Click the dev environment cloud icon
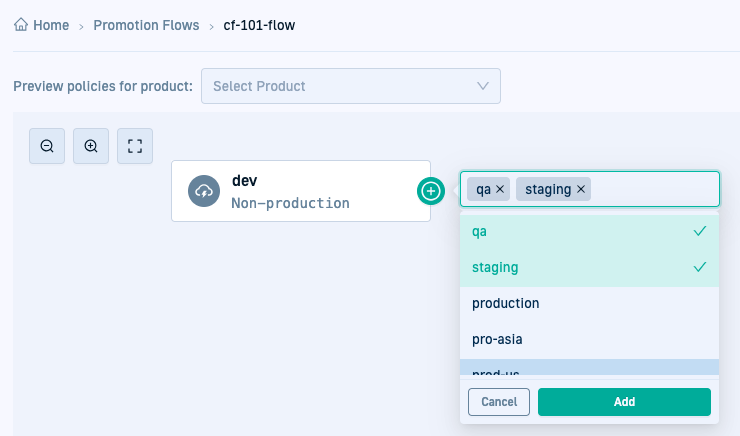The height and width of the screenshot is (436, 740). pyautogui.click(x=204, y=191)
